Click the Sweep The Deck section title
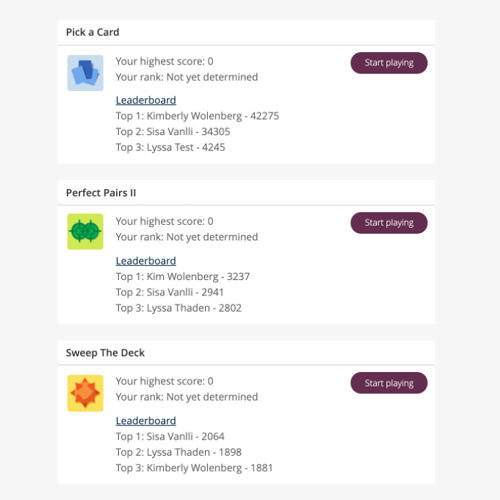Image resolution: width=500 pixels, height=500 pixels. click(x=105, y=353)
